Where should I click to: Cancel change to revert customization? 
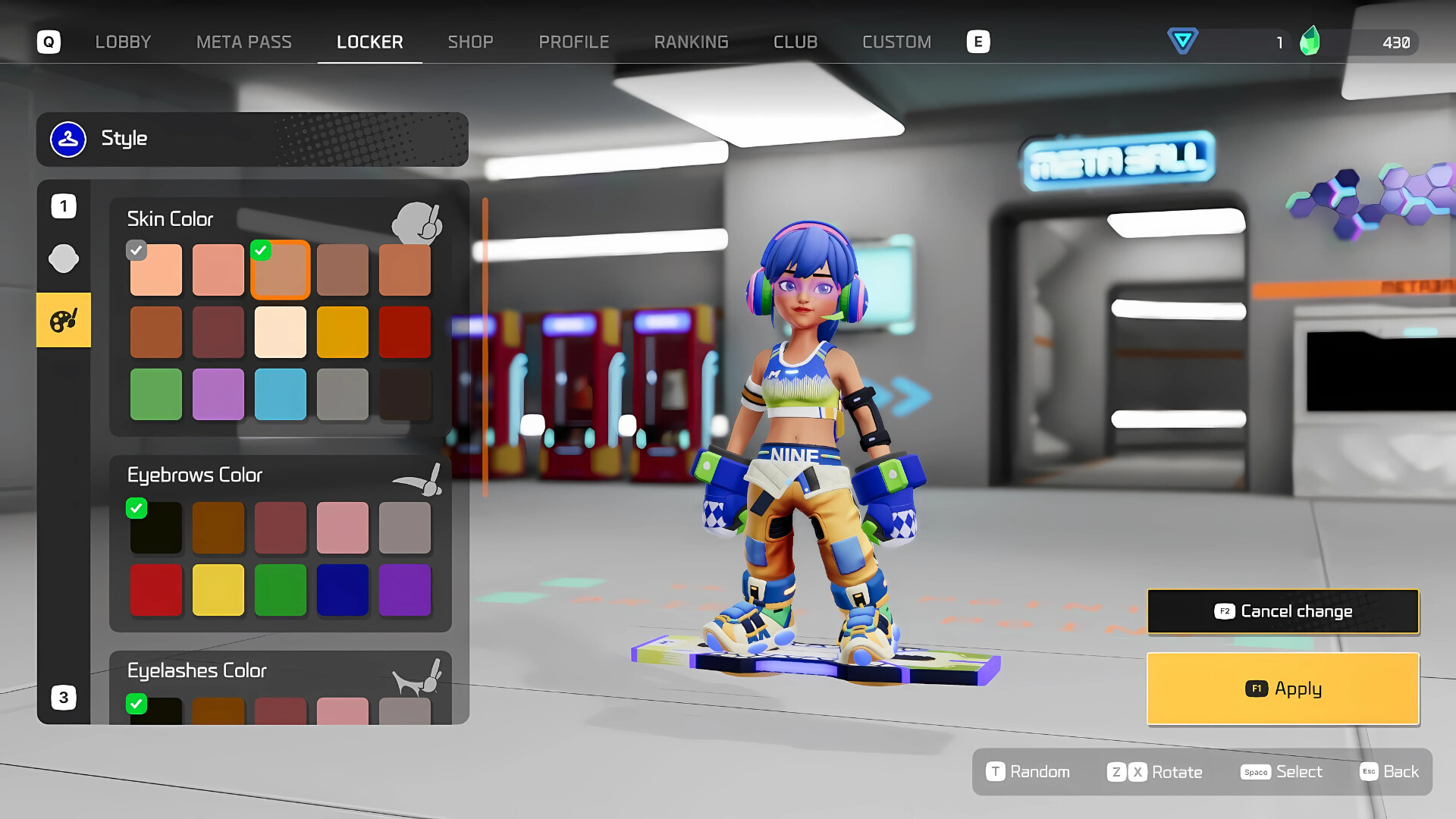pyautogui.click(x=1282, y=611)
